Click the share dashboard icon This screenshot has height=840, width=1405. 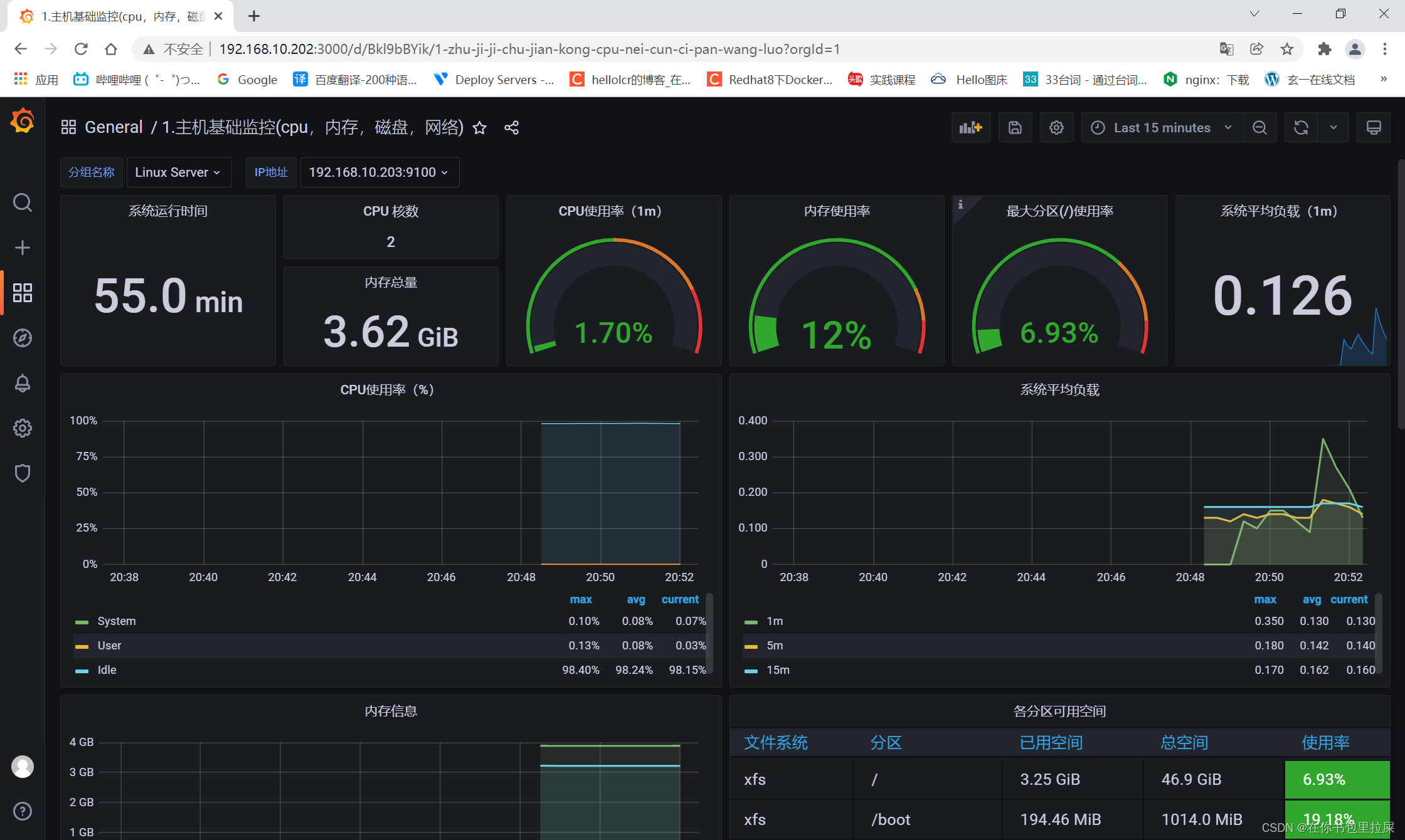(x=512, y=127)
